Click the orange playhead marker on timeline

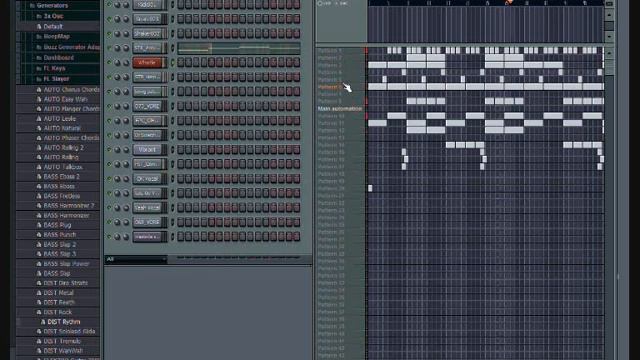(x=509, y=2)
